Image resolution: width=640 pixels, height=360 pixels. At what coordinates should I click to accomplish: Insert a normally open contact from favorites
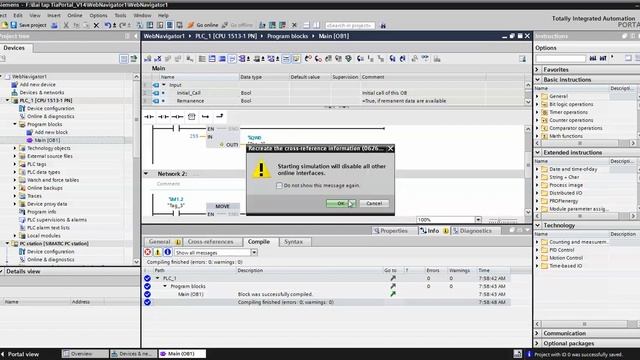[149, 117]
